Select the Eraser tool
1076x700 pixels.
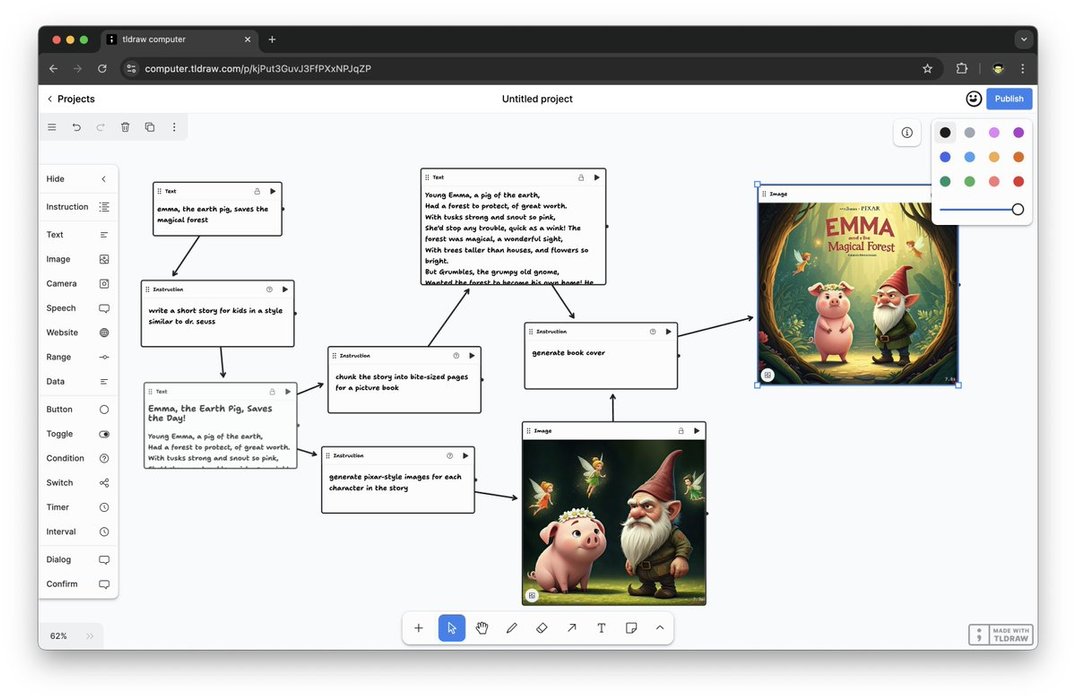pyautogui.click(x=541, y=628)
